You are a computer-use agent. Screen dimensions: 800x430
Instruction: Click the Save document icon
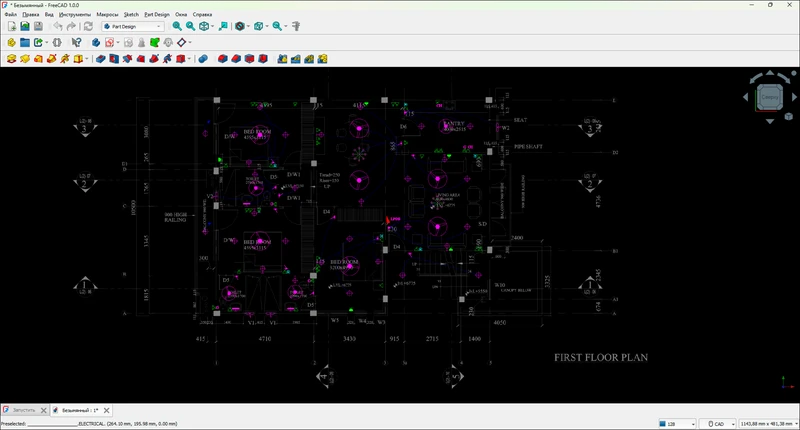(38, 27)
